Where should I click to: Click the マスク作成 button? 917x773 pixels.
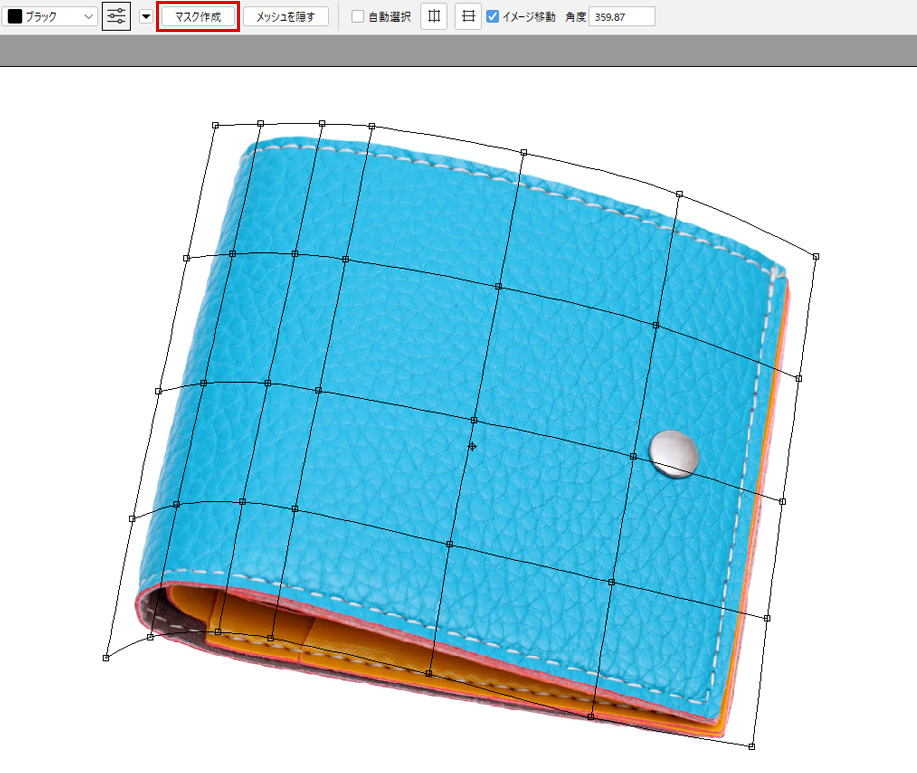198,16
